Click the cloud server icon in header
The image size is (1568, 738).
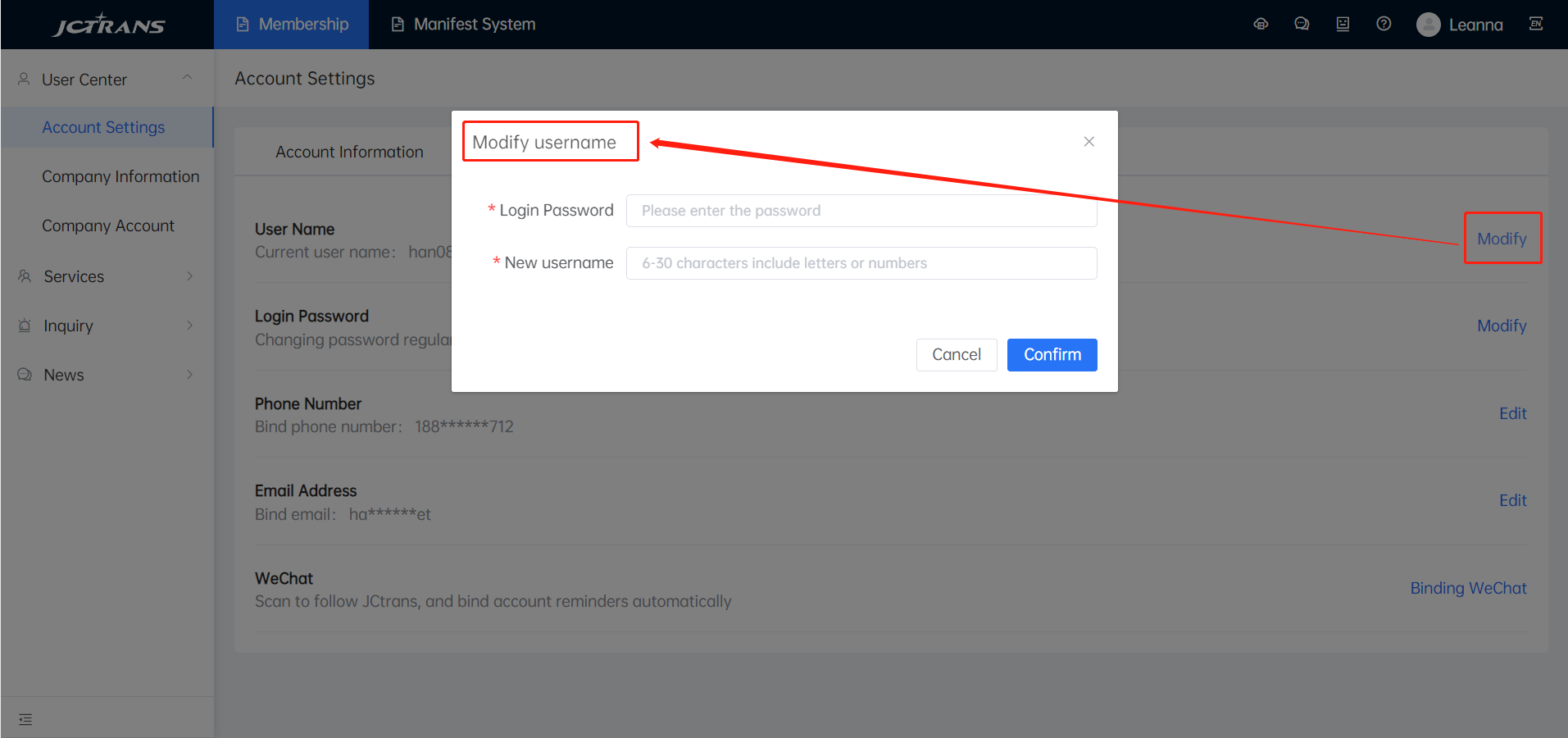1261,25
